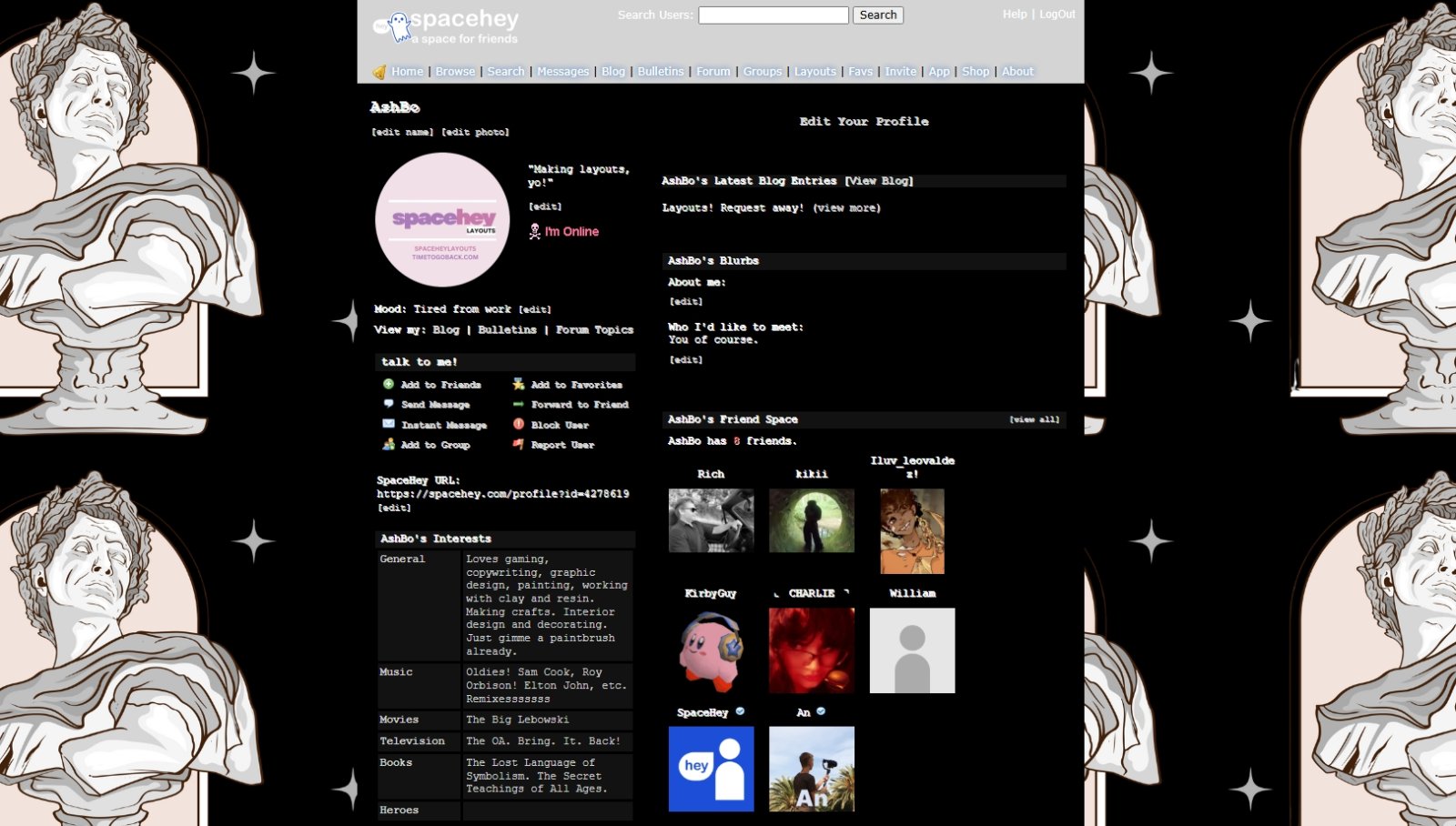Click the Block User red icon
This screenshot has width=1456, height=826.
pyautogui.click(x=518, y=424)
